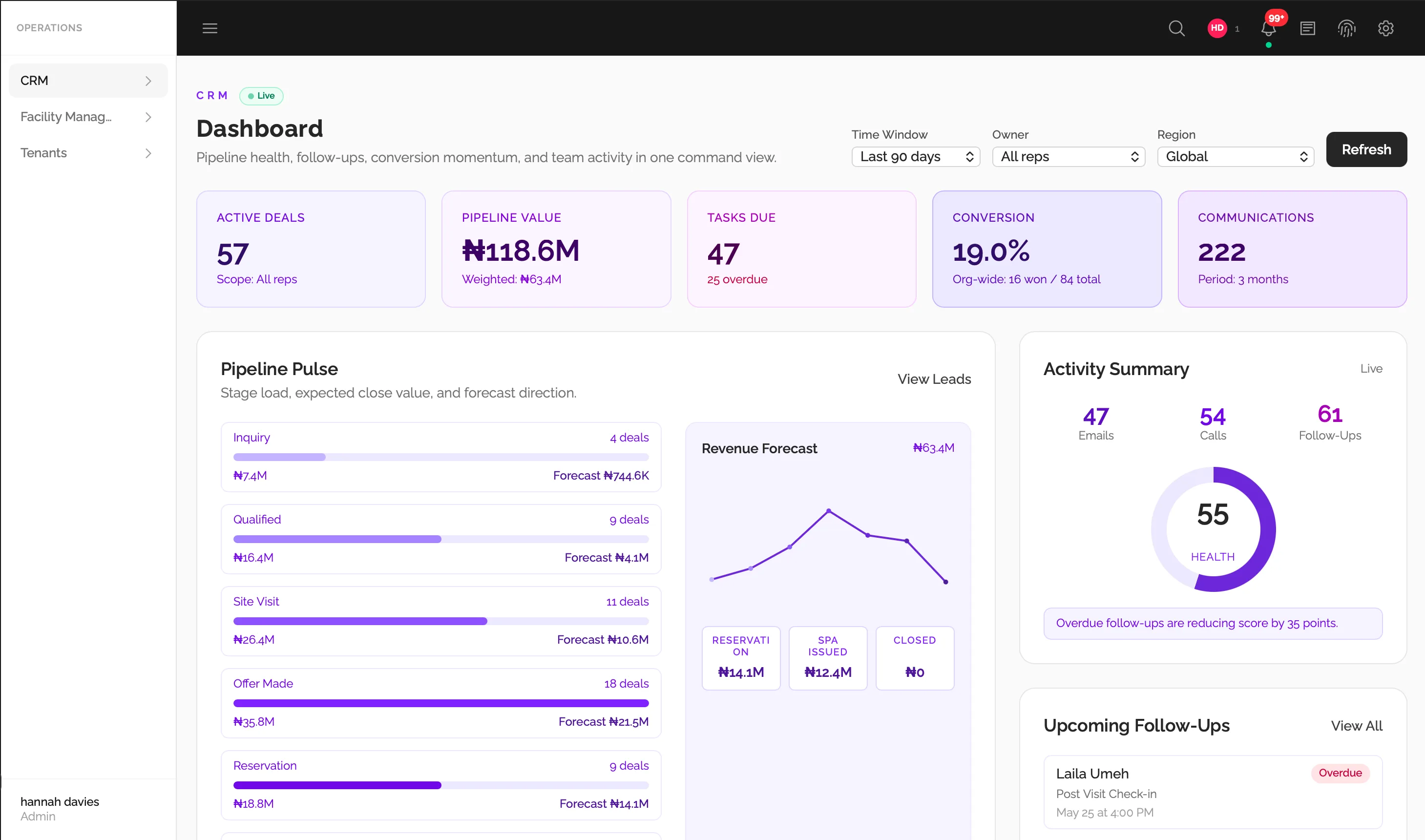1425x840 pixels.
Task: Open the Region Global dropdown
Action: [x=1236, y=157]
